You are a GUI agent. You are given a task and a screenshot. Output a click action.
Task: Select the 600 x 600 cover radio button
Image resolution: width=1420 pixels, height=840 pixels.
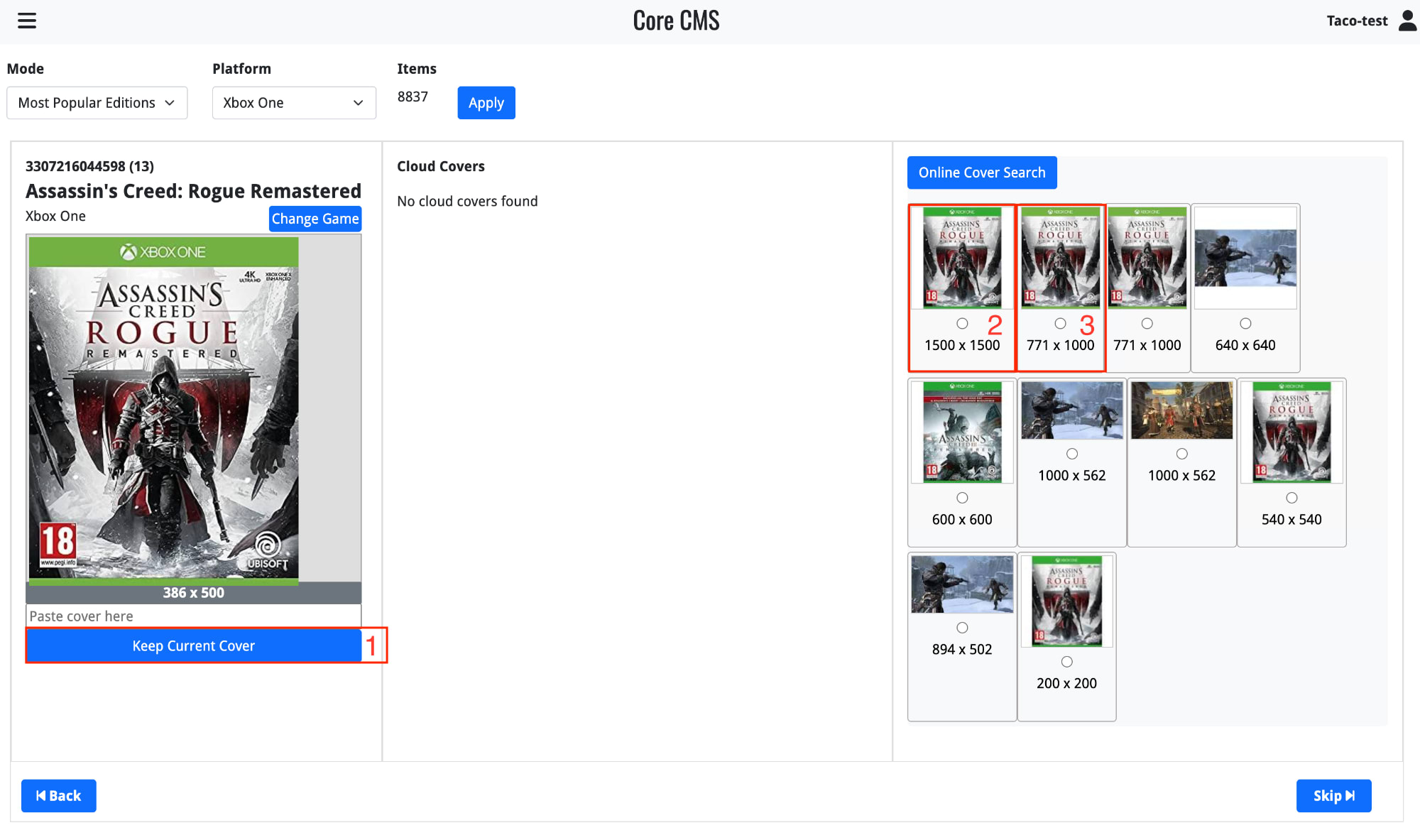click(x=962, y=498)
